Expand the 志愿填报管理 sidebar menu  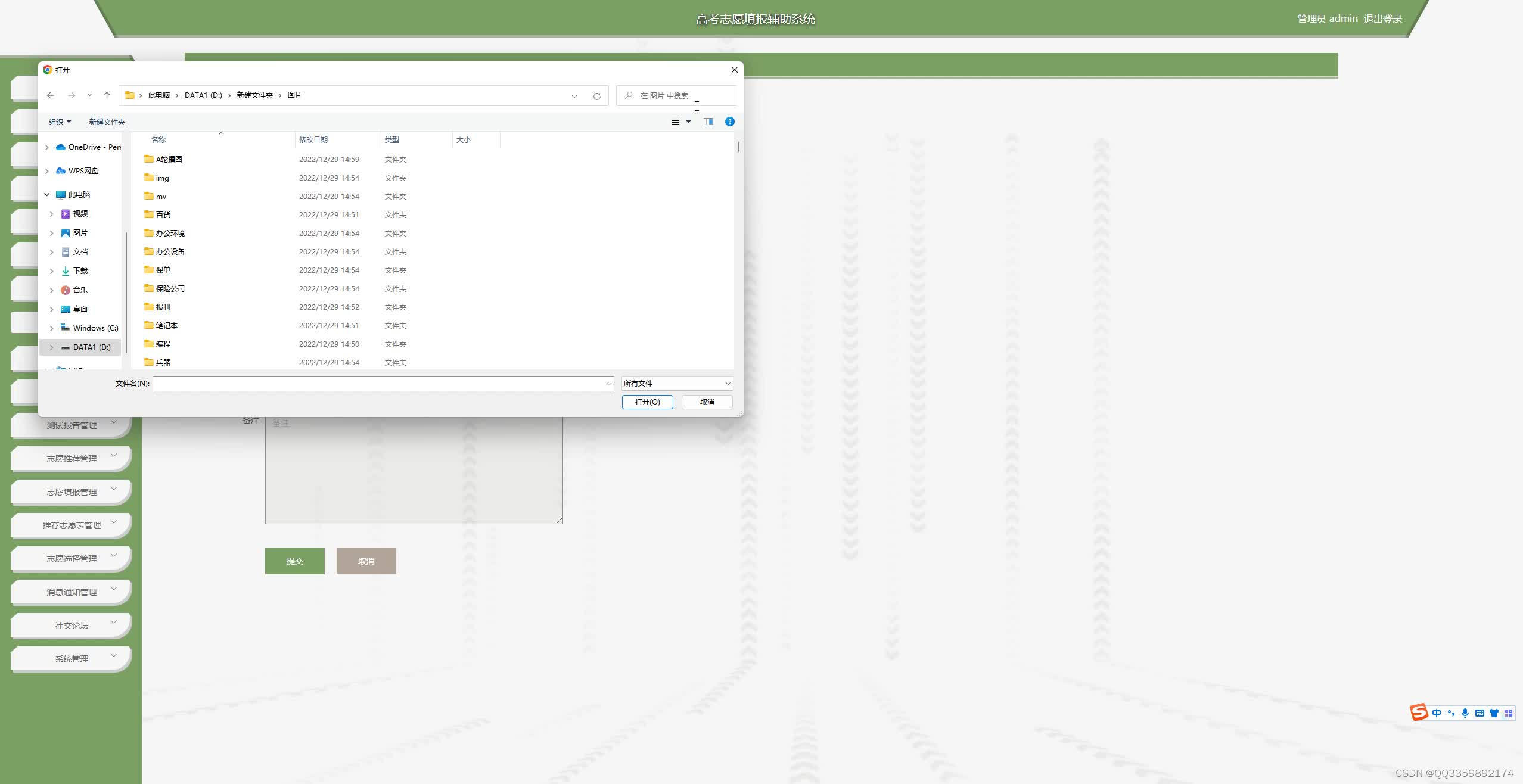72,492
